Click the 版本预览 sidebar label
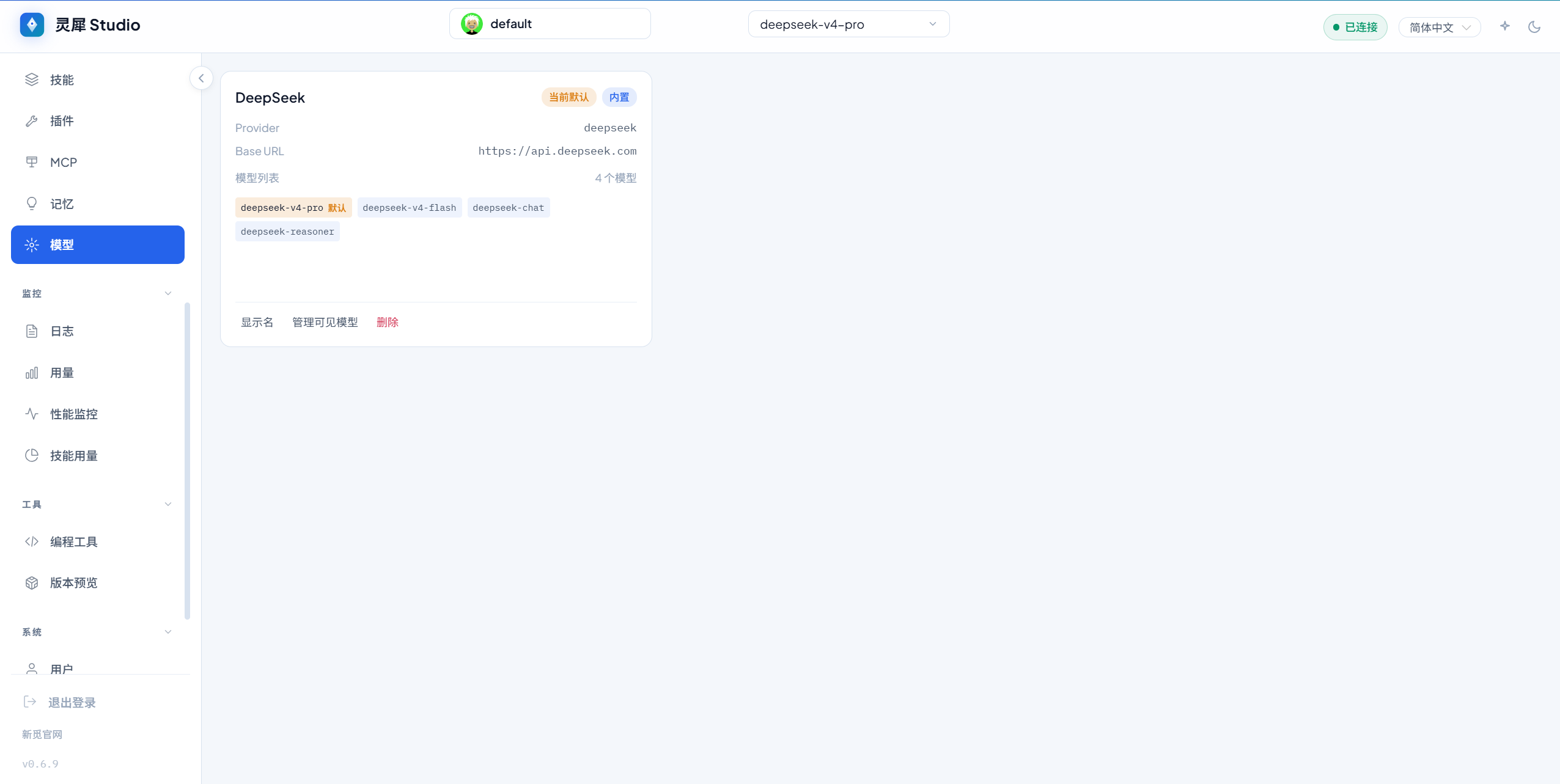Viewport: 1560px width, 784px height. click(74, 583)
